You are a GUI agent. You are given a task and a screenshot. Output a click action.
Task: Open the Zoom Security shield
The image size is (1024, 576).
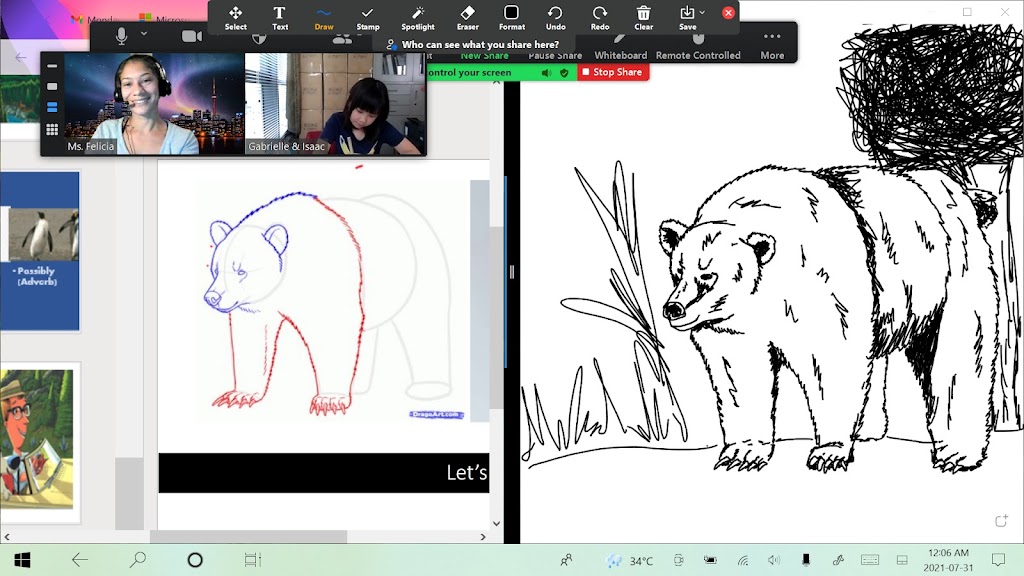tap(259, 39)
